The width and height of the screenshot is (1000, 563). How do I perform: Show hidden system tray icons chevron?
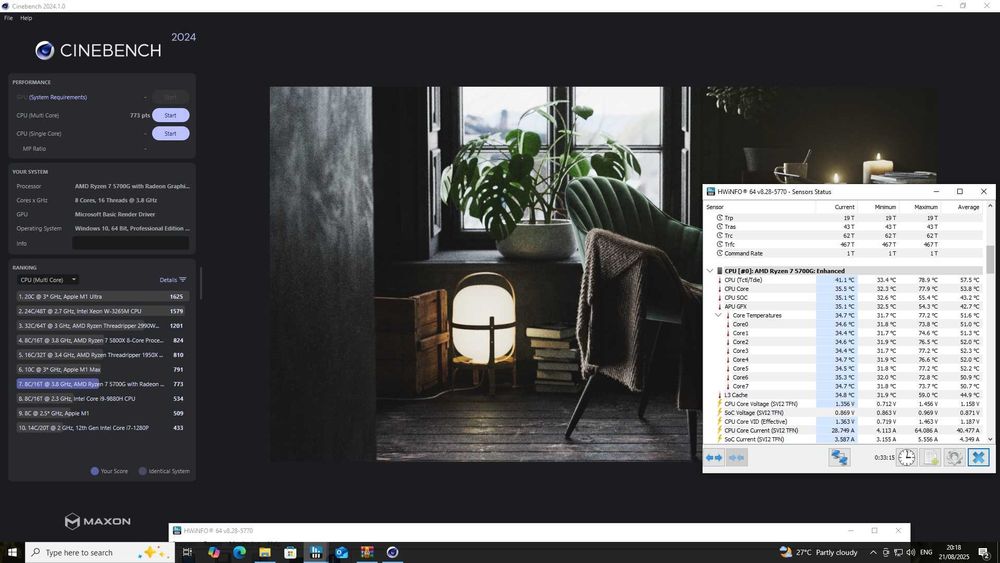click(x=873, y=552)
